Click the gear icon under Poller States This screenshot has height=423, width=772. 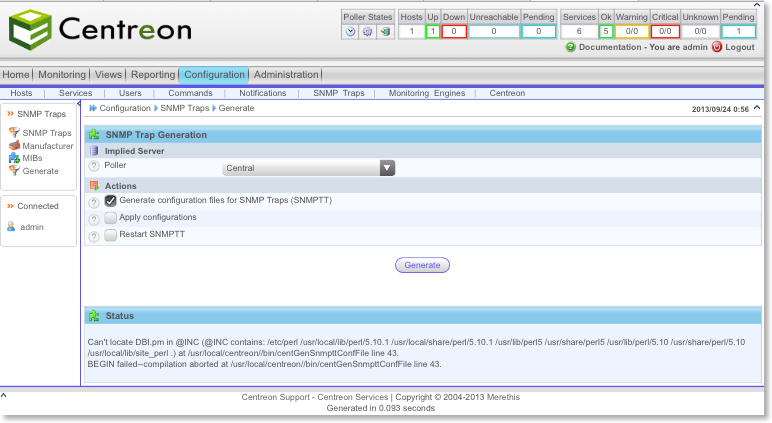(x=367, y=31)
